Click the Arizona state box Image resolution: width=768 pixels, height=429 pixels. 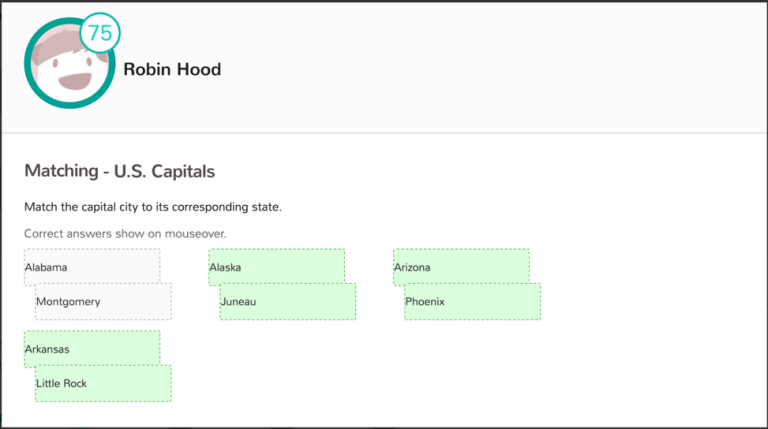461,267
